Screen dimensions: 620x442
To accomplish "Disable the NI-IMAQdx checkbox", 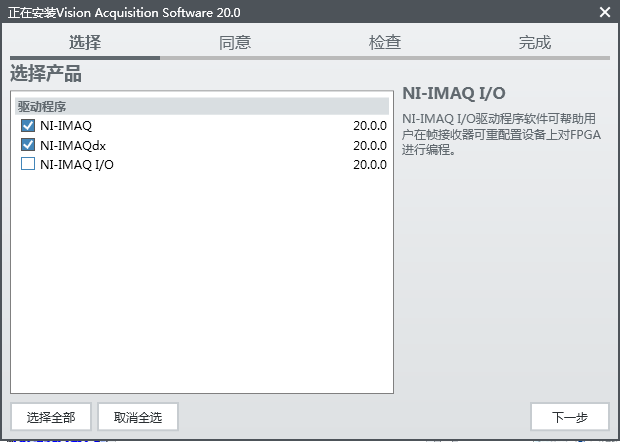I will pos(28,145).
